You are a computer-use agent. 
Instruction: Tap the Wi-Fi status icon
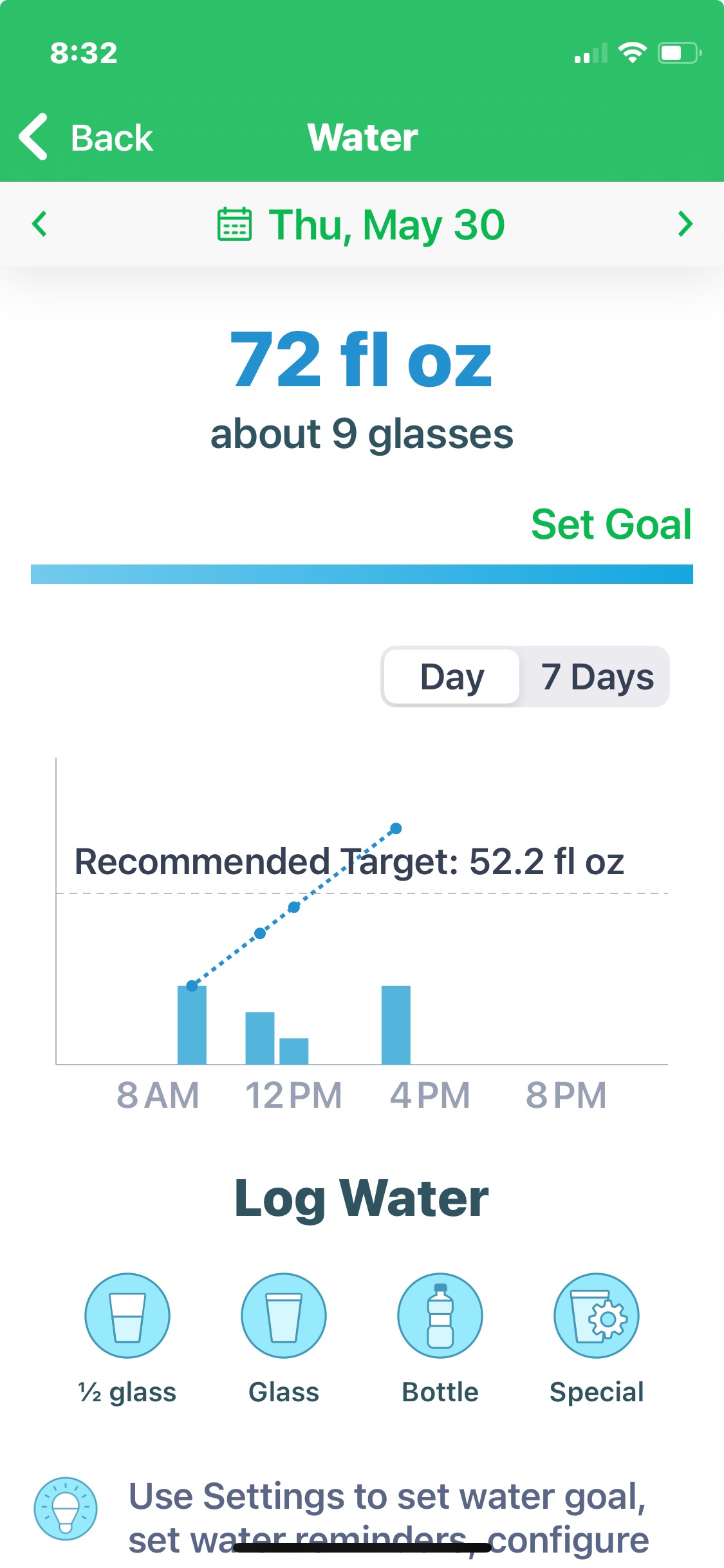click(x=632, y=53)
